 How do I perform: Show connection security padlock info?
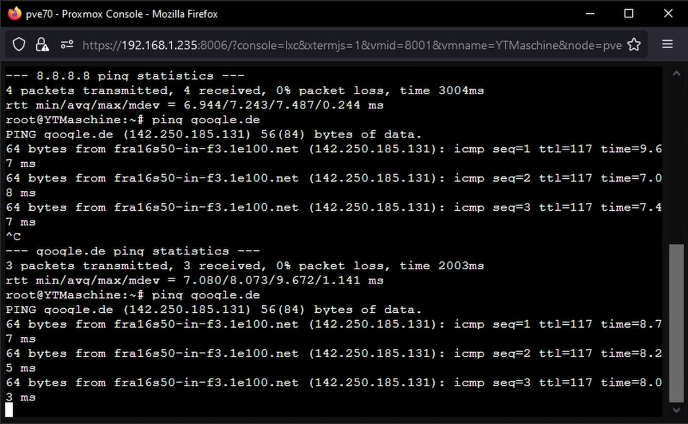42,44
